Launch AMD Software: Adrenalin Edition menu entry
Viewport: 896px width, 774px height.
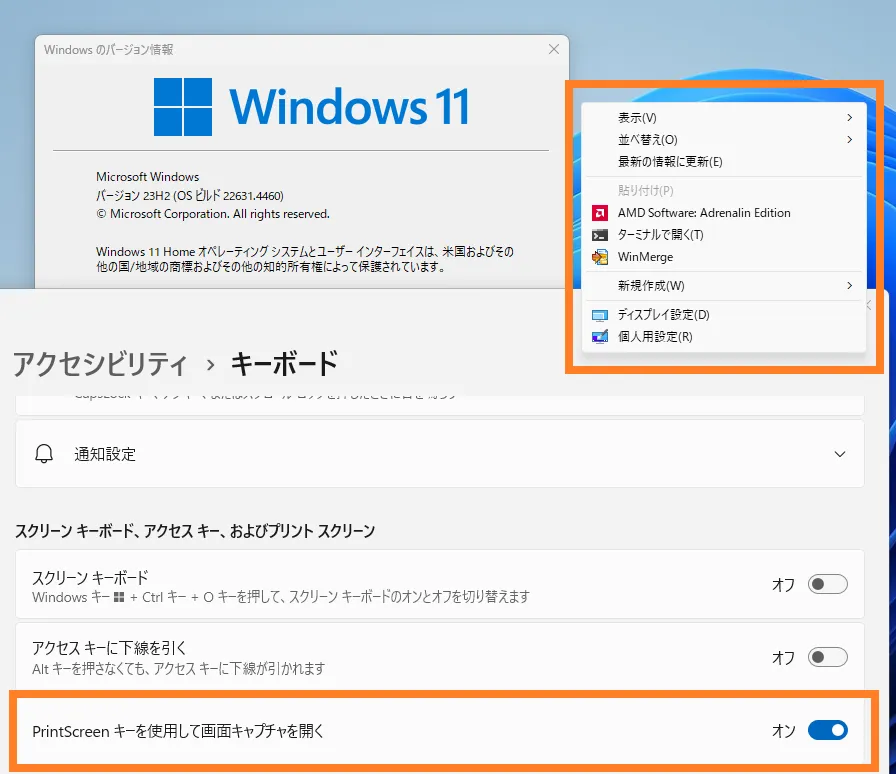pyautogui.click(x=724, y=213)
